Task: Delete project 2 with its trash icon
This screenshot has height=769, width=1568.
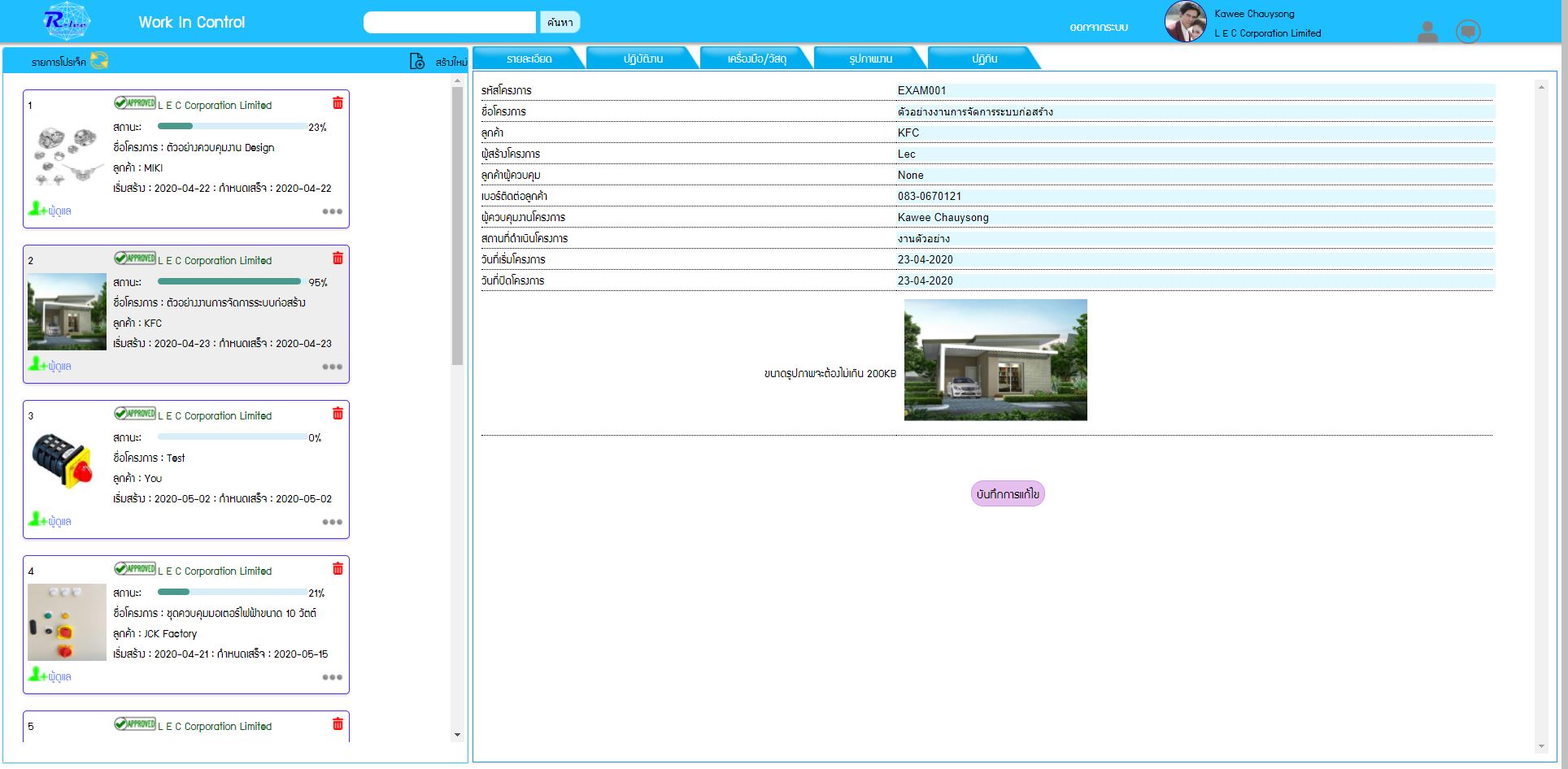Action: pyautogui.click(x=338, y=258)
